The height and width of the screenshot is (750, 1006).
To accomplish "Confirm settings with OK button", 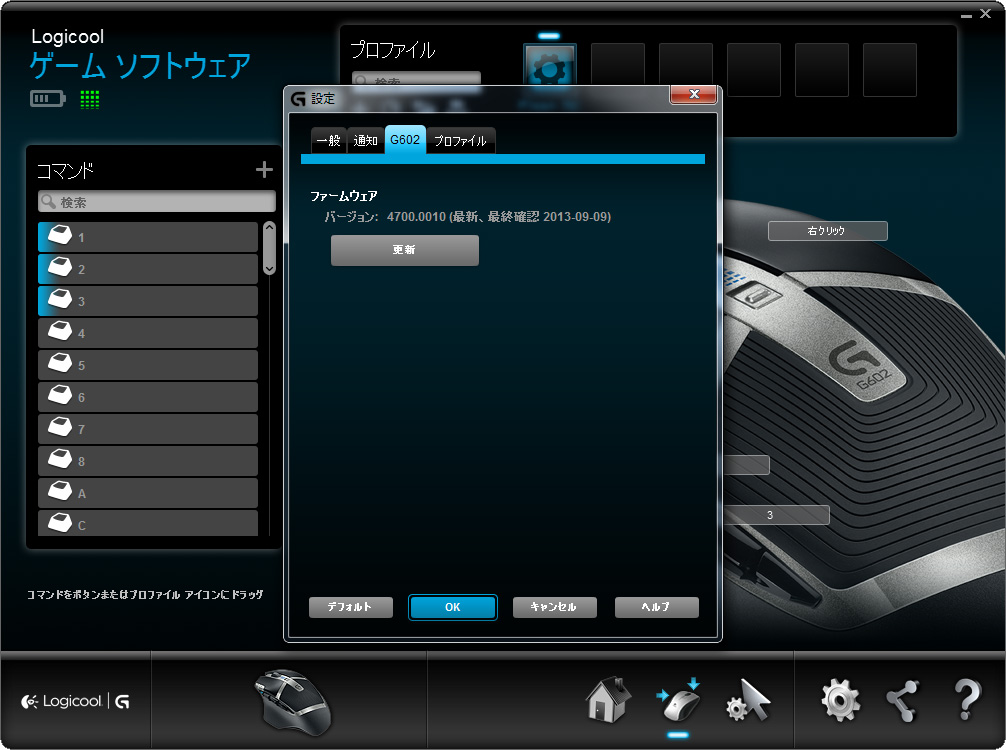I will (453, 607).
